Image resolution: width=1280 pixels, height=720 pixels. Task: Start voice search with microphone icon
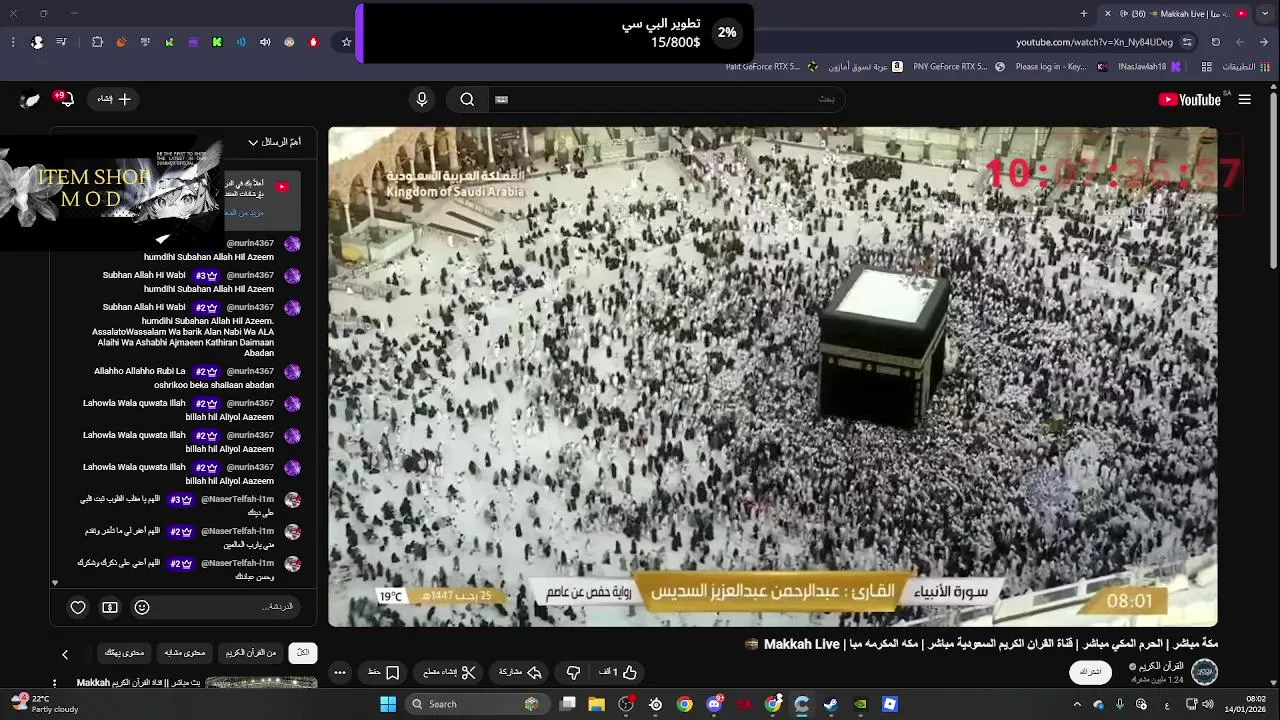422,99
